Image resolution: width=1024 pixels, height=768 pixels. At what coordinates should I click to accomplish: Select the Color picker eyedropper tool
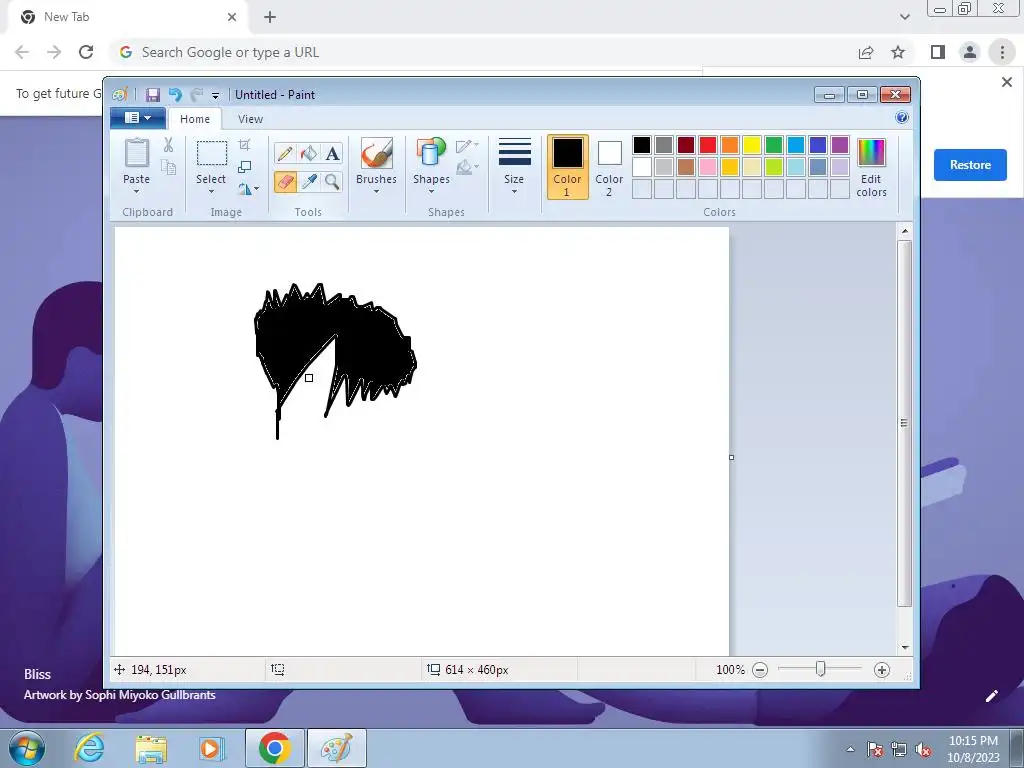click(308, 181)
